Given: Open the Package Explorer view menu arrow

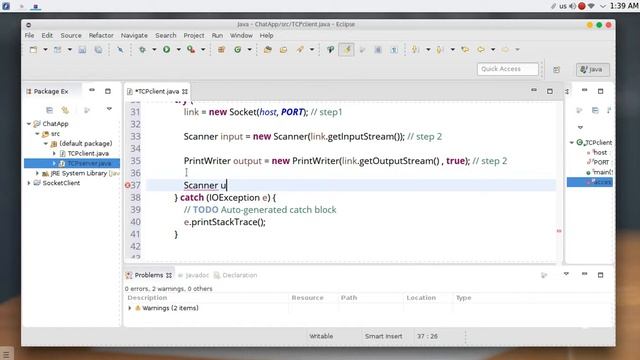Looking at the screenshot, I should coord(109,109).
